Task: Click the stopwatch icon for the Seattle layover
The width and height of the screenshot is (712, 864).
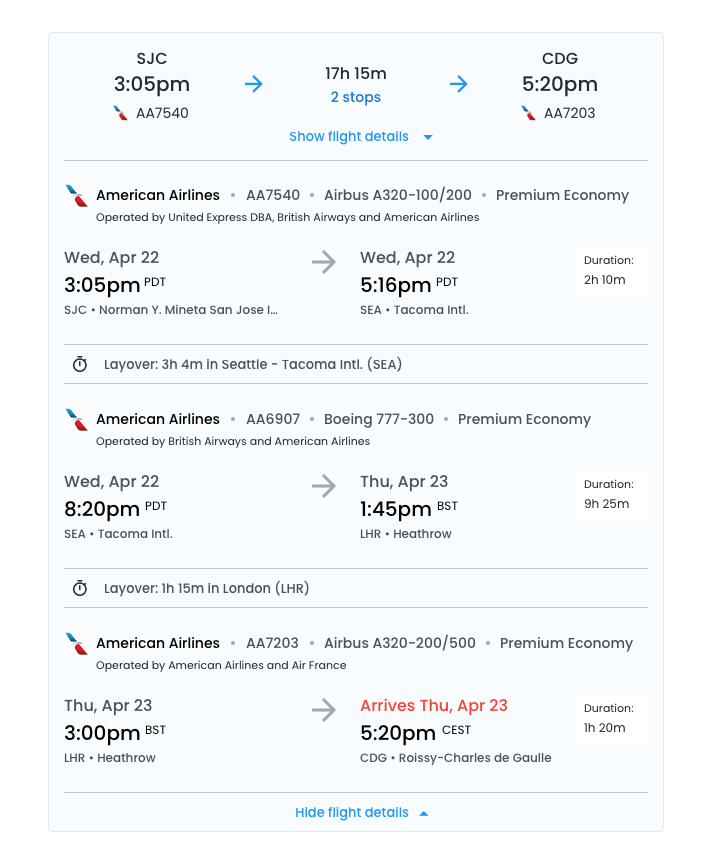Action: click(80, 364)
